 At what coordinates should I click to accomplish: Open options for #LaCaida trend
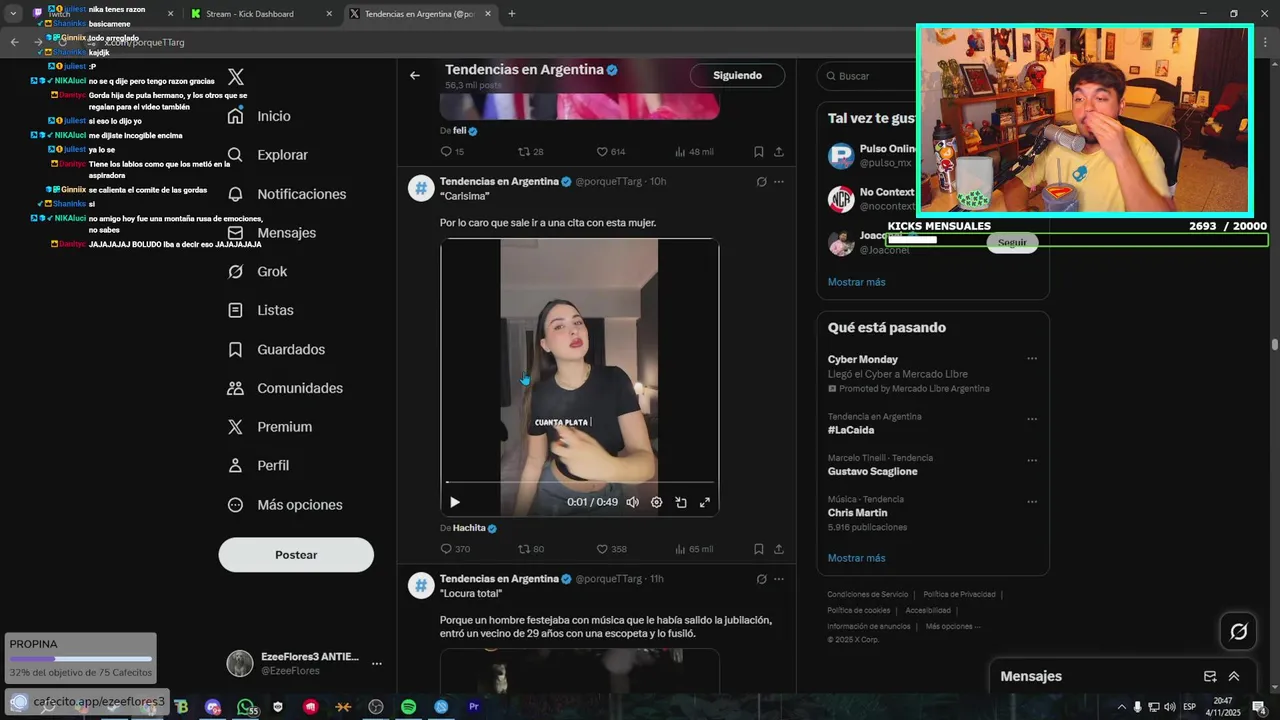(1032, 419)
